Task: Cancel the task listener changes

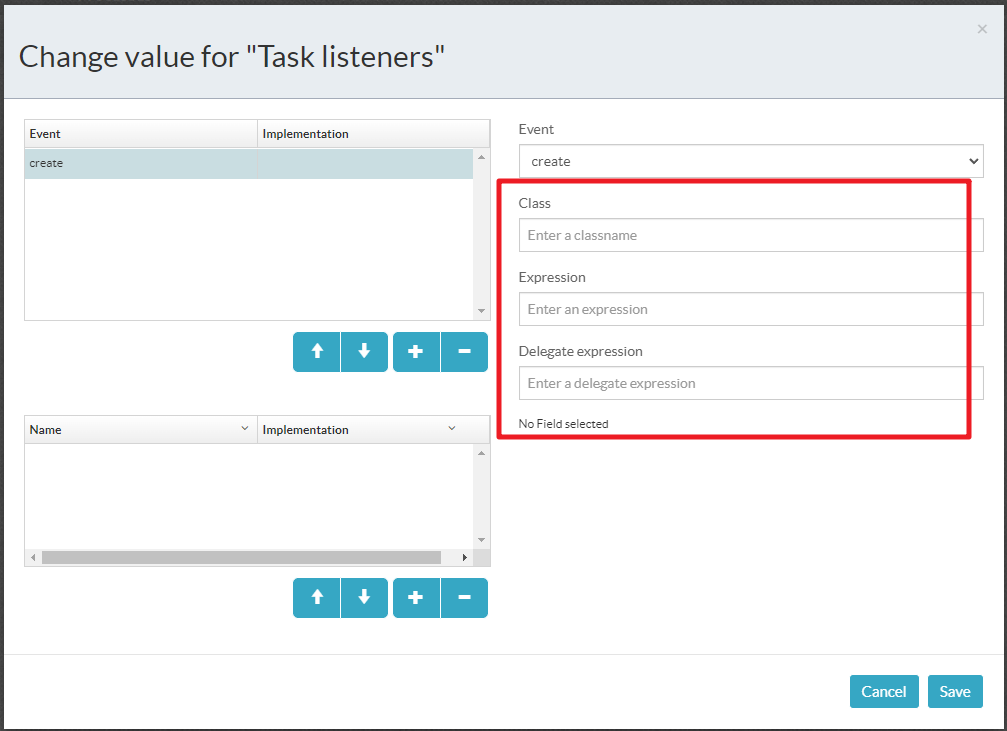Action: click(884, 692)
